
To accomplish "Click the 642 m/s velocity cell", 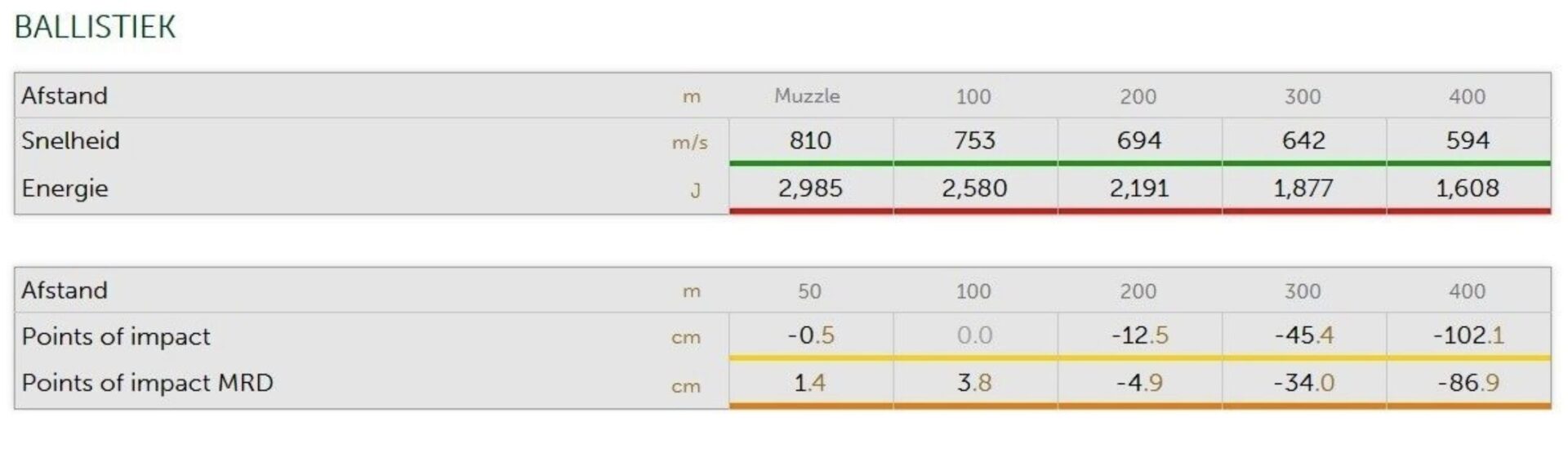I will pos(1303,140).
